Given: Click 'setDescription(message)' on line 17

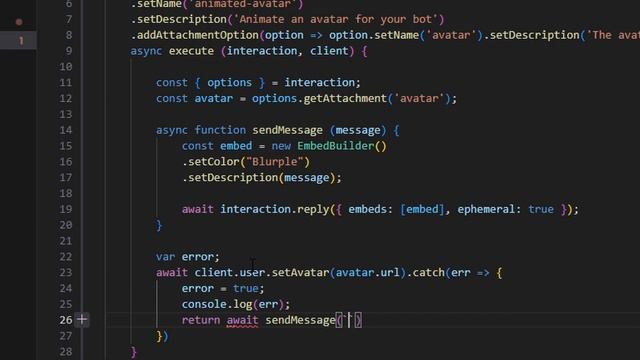Looking at the screenshot, I should pyautogui.click(x=262, y=178).
